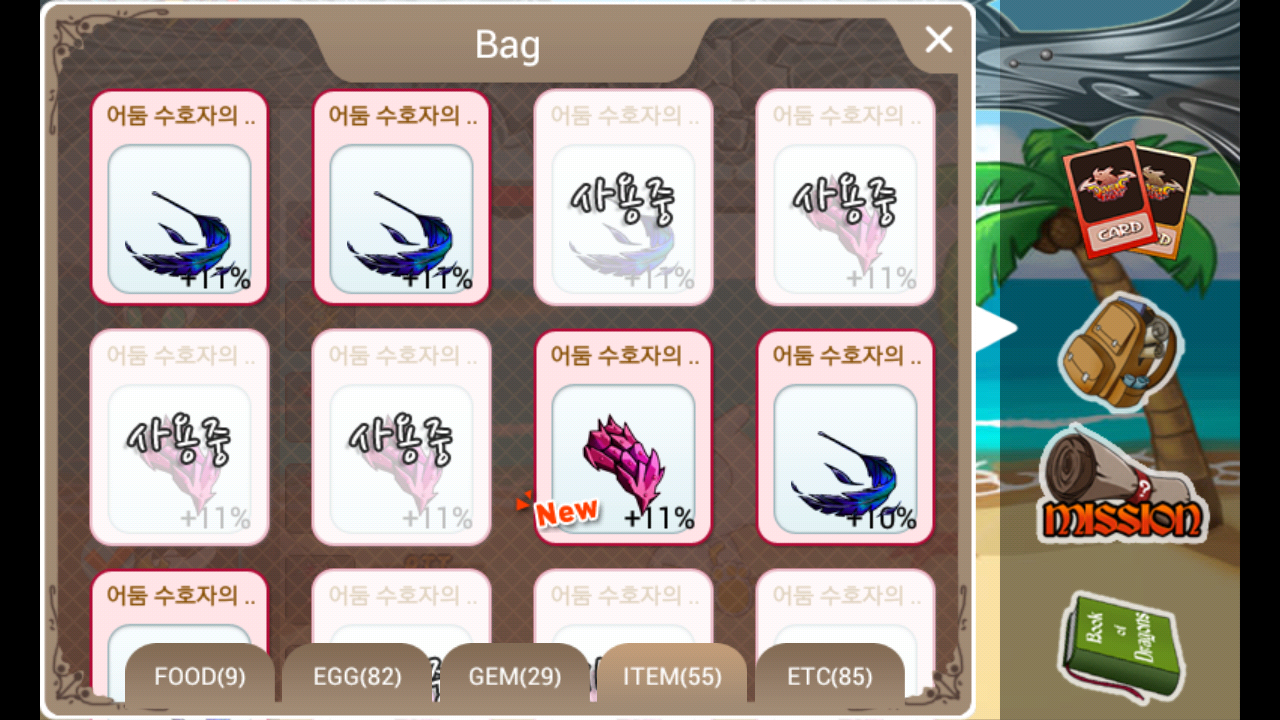Viewport: 1280px width, 720px height.
Task: Close the Bag window
Action: pos(938,40)
